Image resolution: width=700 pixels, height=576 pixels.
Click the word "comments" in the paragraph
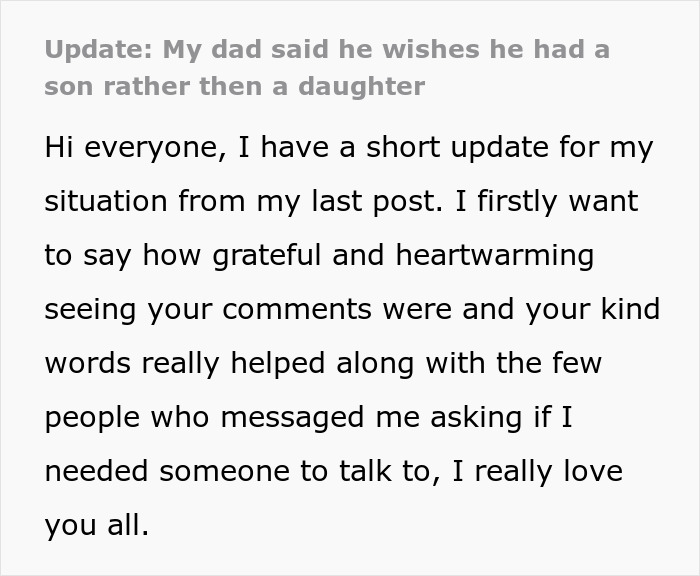(x=296, y=309)
